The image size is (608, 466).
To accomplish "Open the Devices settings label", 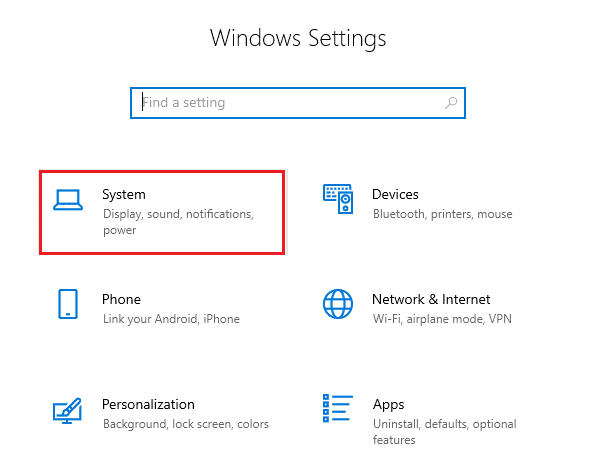I will pos(395,194).
